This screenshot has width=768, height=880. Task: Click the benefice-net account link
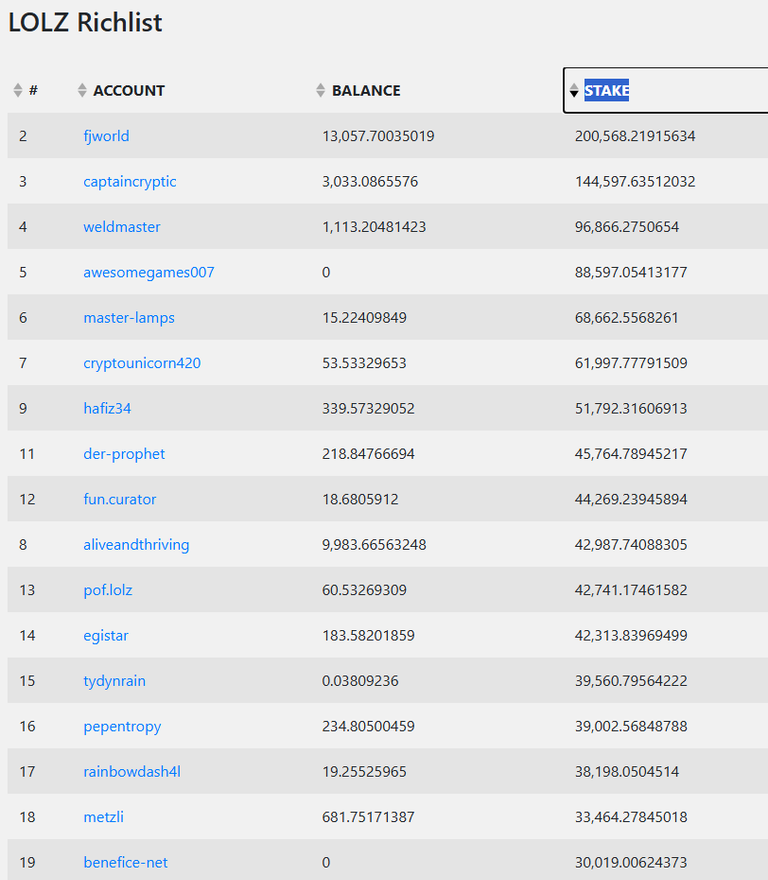(125, 863)
